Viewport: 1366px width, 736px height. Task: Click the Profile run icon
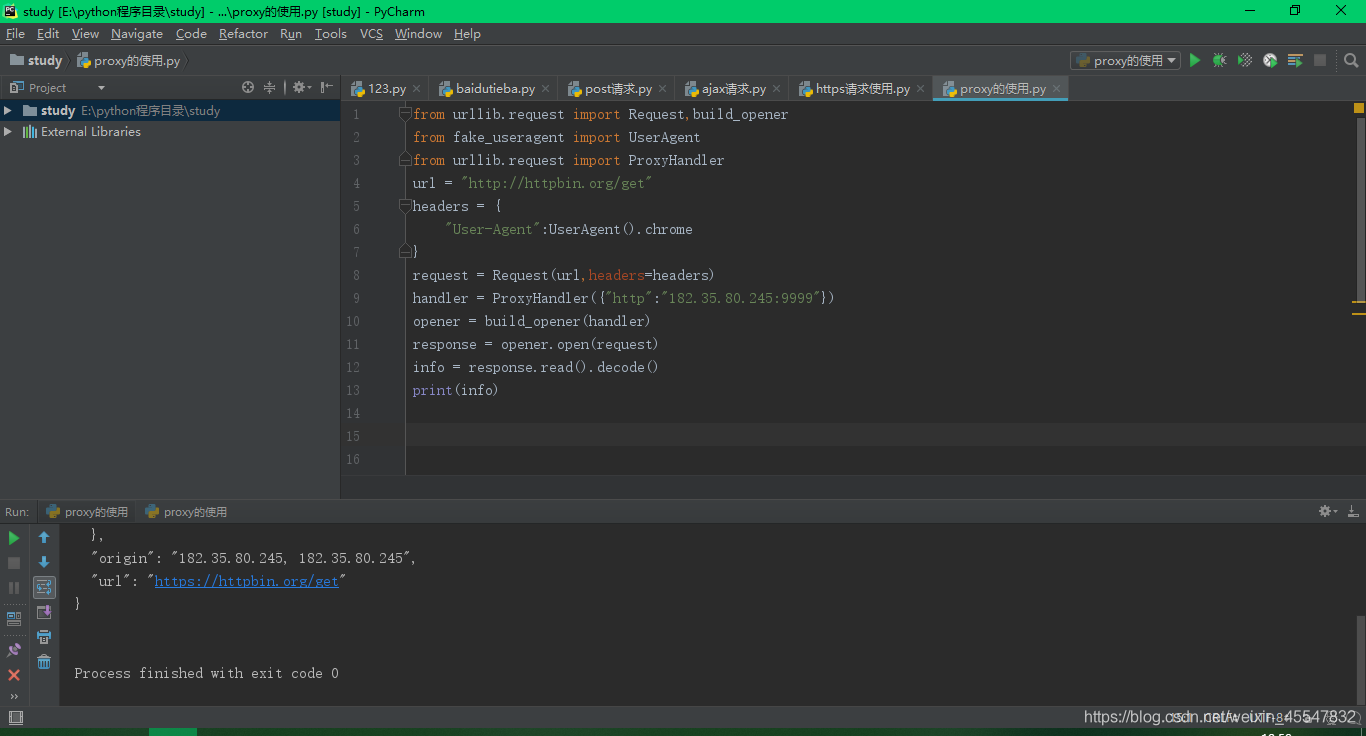pos(1270,61)
